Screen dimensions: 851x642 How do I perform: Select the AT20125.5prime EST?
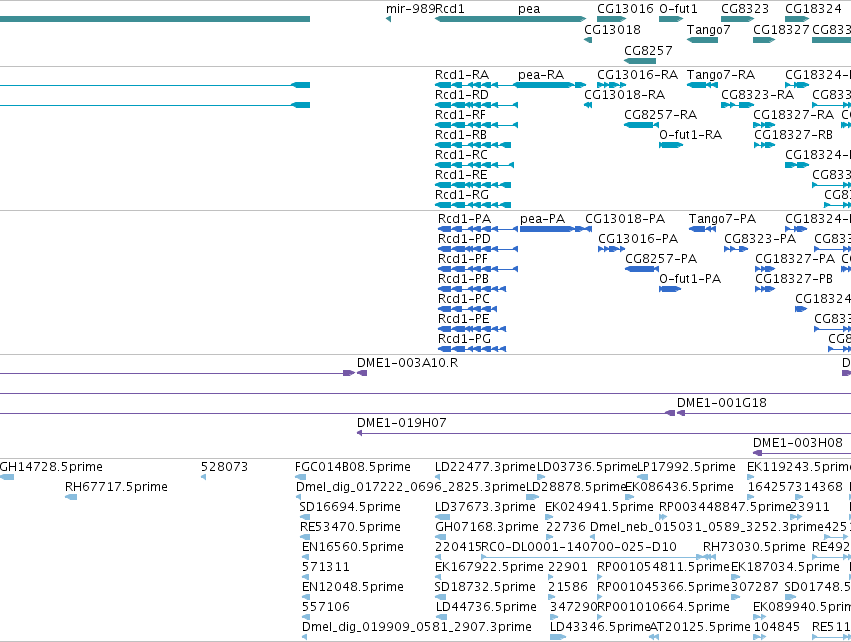(654, 637)
